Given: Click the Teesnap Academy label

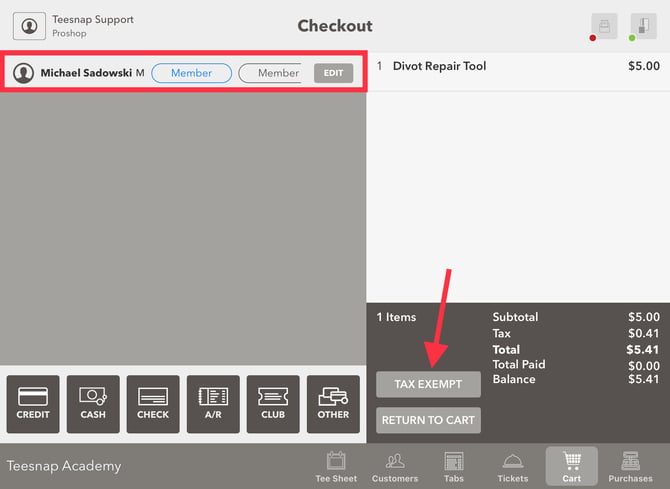Looking at the screenshot, I should 64,466.
